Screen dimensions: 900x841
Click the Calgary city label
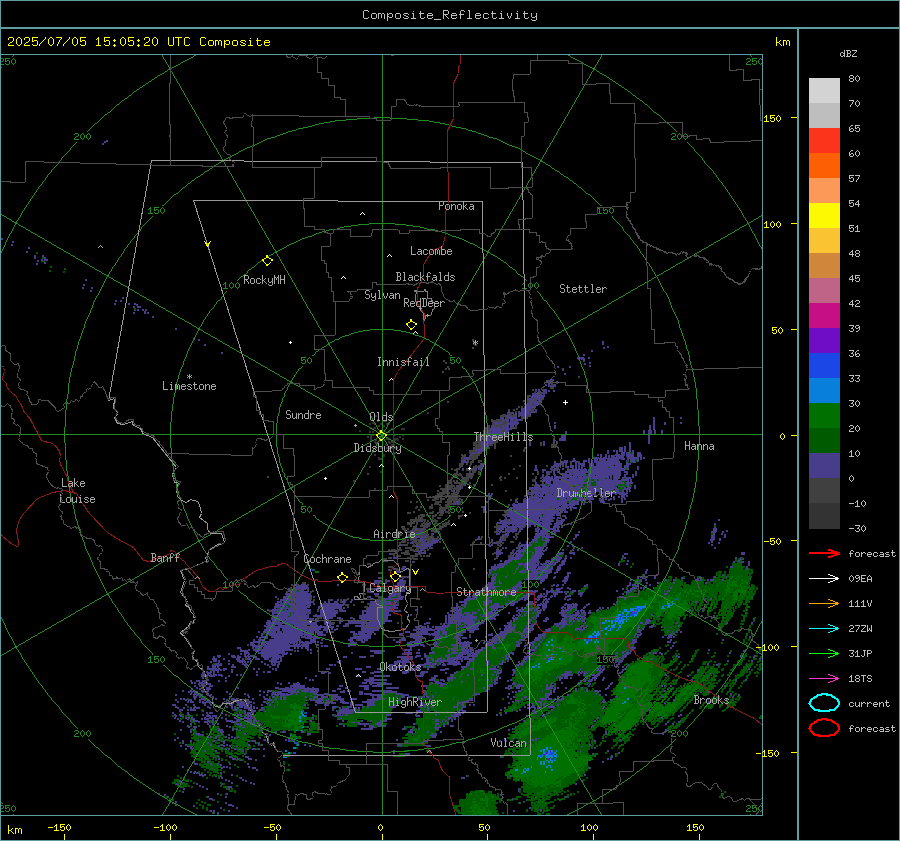(x=390, y=588)
